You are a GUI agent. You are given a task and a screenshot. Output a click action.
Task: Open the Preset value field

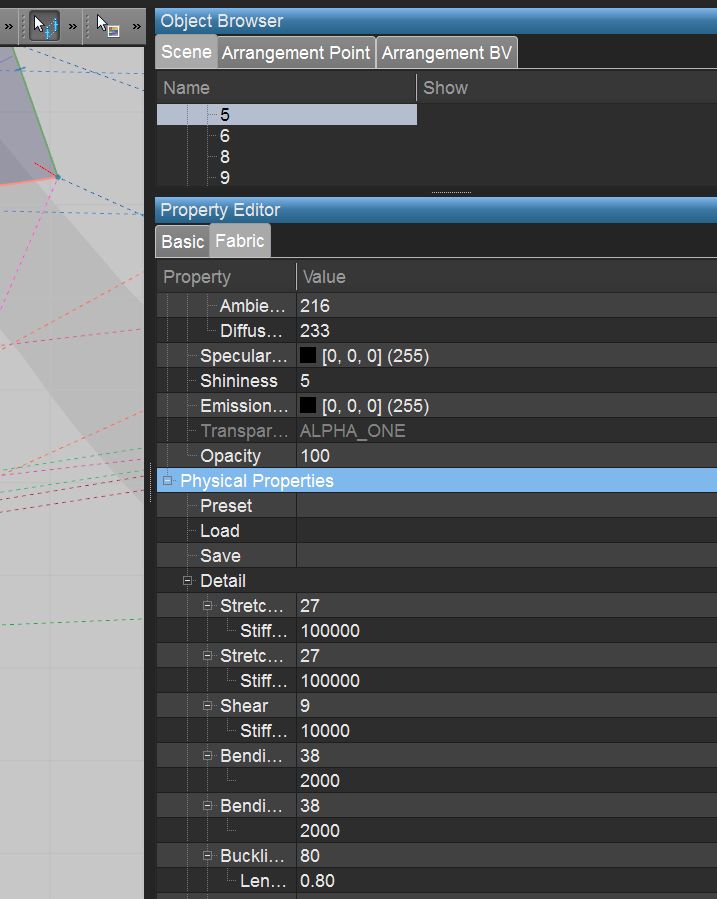coord(507,506)
